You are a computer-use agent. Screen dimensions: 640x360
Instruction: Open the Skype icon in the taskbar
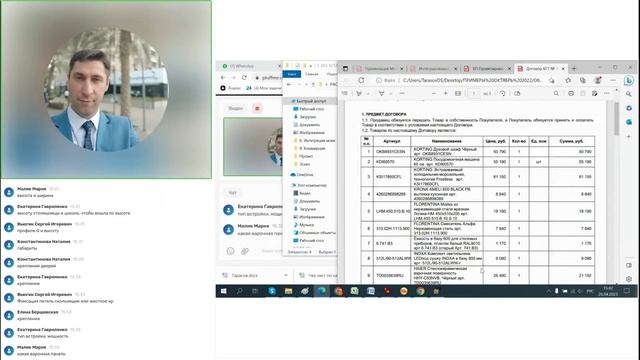tap(272, 291)
